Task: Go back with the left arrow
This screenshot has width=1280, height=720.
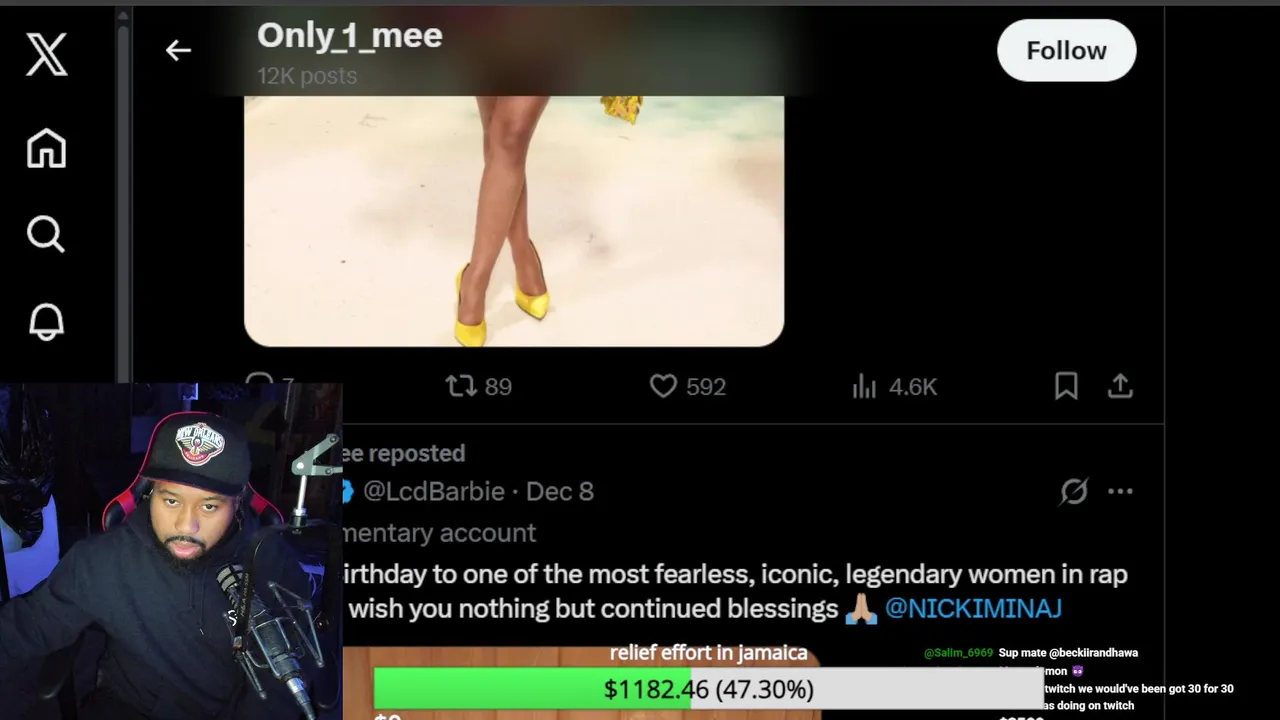Action: [x=178, y=50]
